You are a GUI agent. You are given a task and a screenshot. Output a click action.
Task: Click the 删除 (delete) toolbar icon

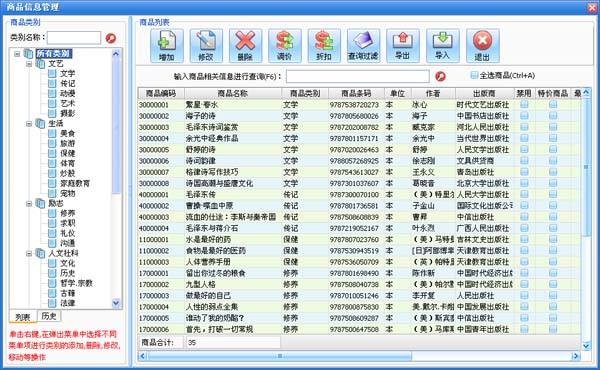pos(245,46)
